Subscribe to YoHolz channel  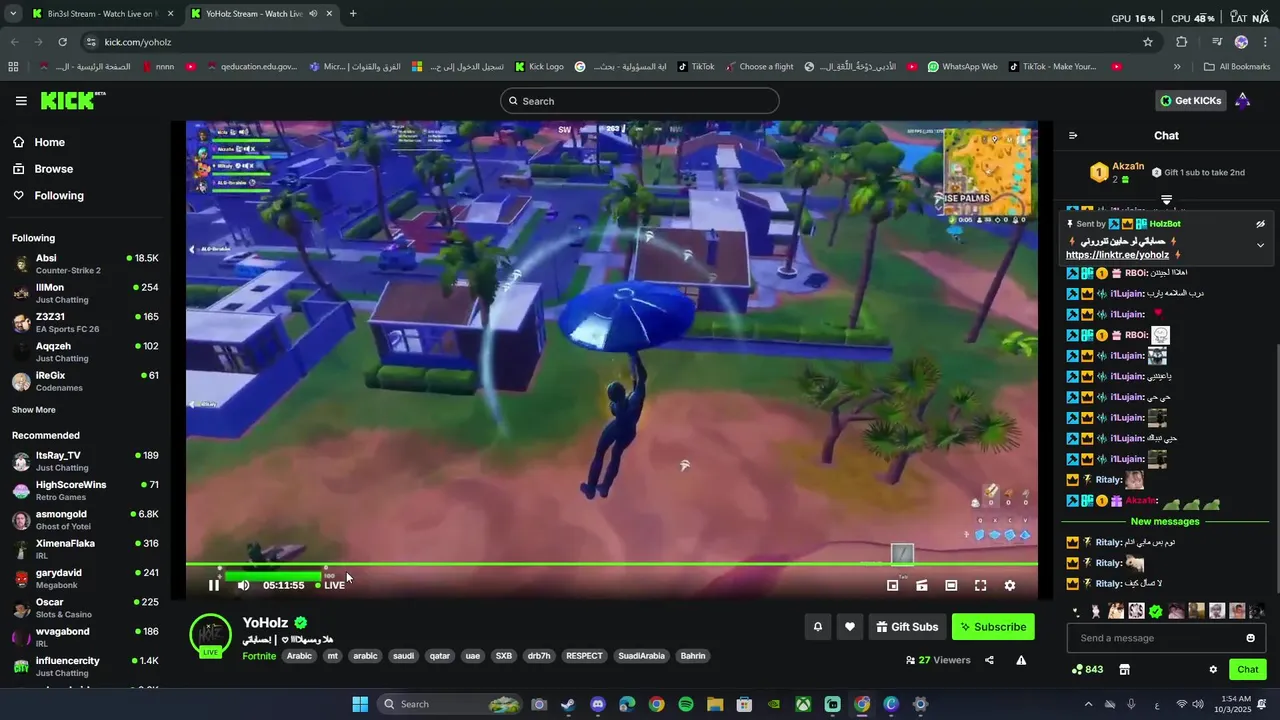click(x=993, y=627)
